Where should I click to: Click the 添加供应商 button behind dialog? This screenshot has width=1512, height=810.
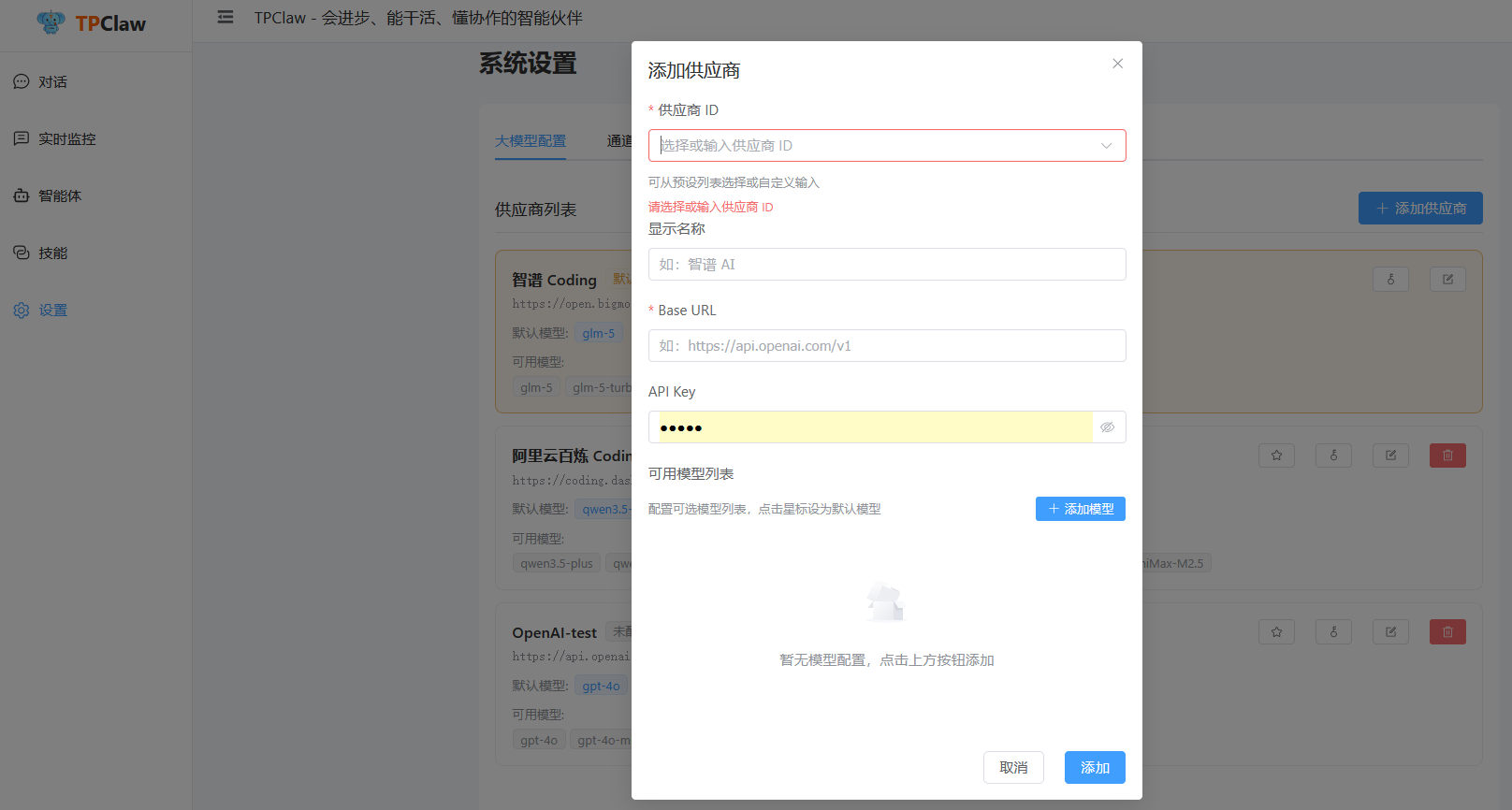[x=1420, y=208]
